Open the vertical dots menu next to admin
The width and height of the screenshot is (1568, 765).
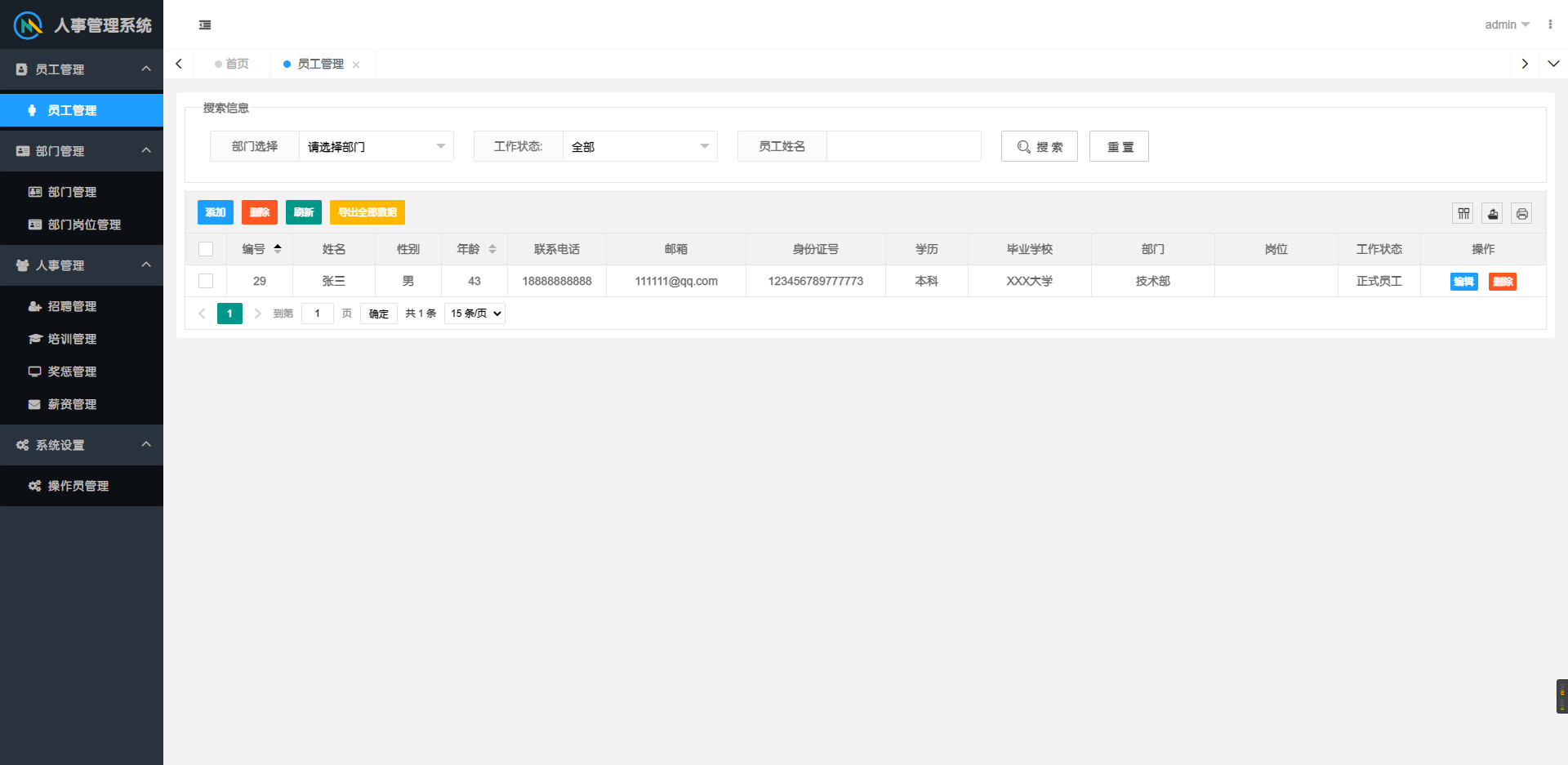(x=1550, y=24)
